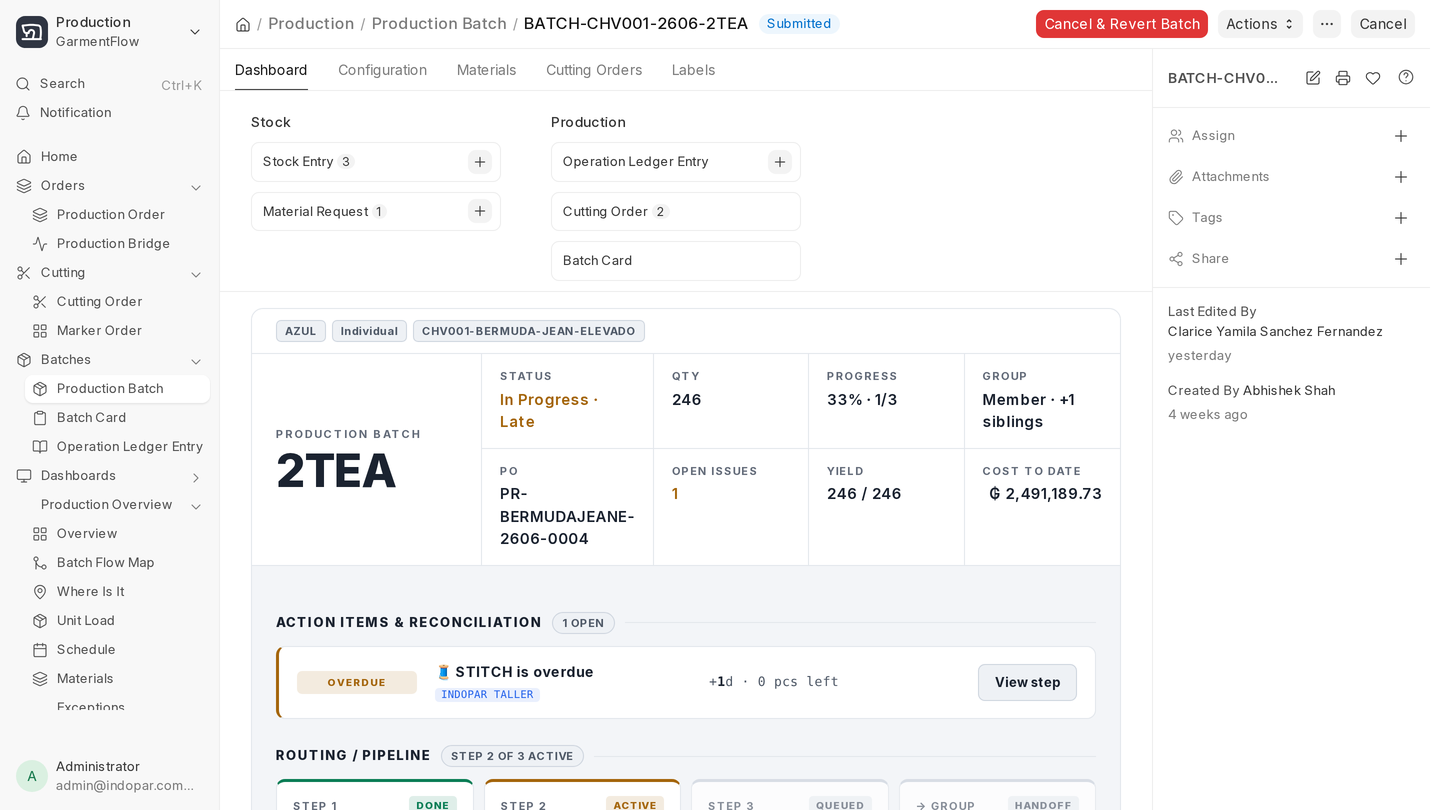Click Cancel & Revert Batch button
The width and height of the screenshot is (1440, 810).
1122,24
